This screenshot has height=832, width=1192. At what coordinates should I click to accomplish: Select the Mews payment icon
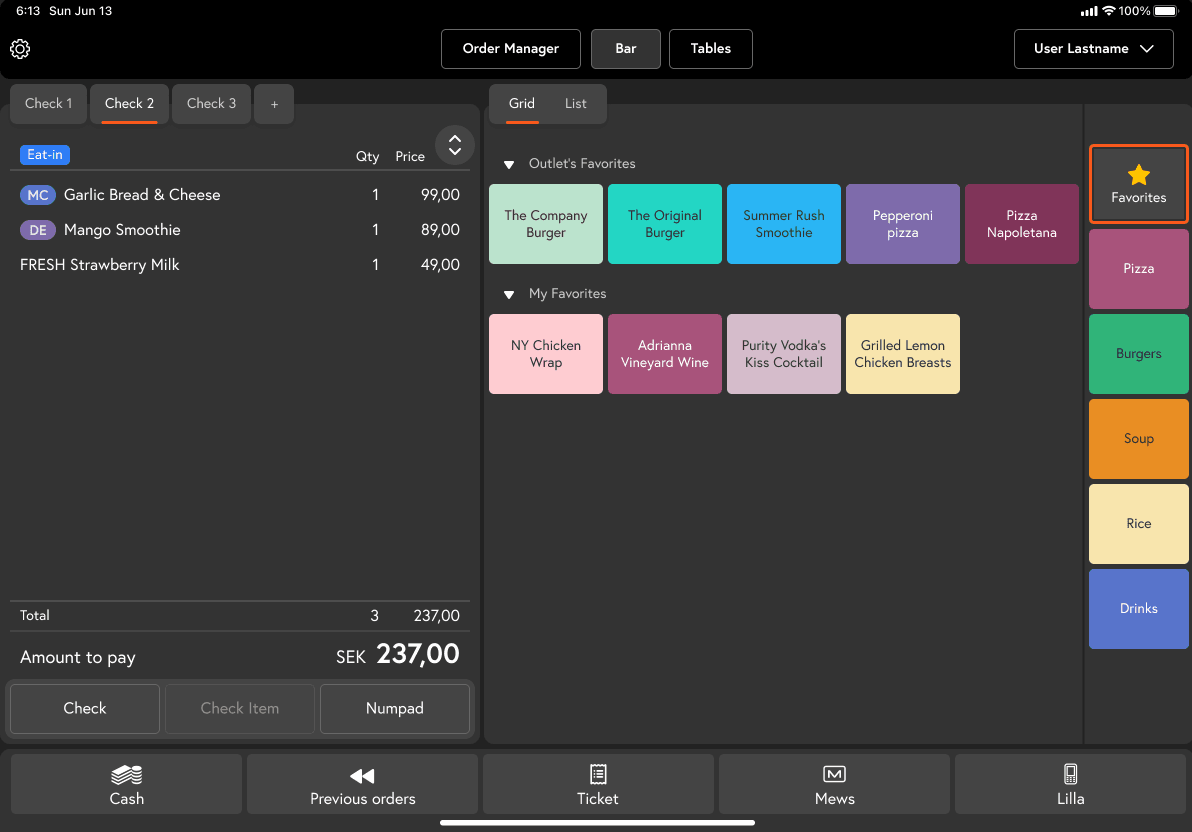point(834,774)
